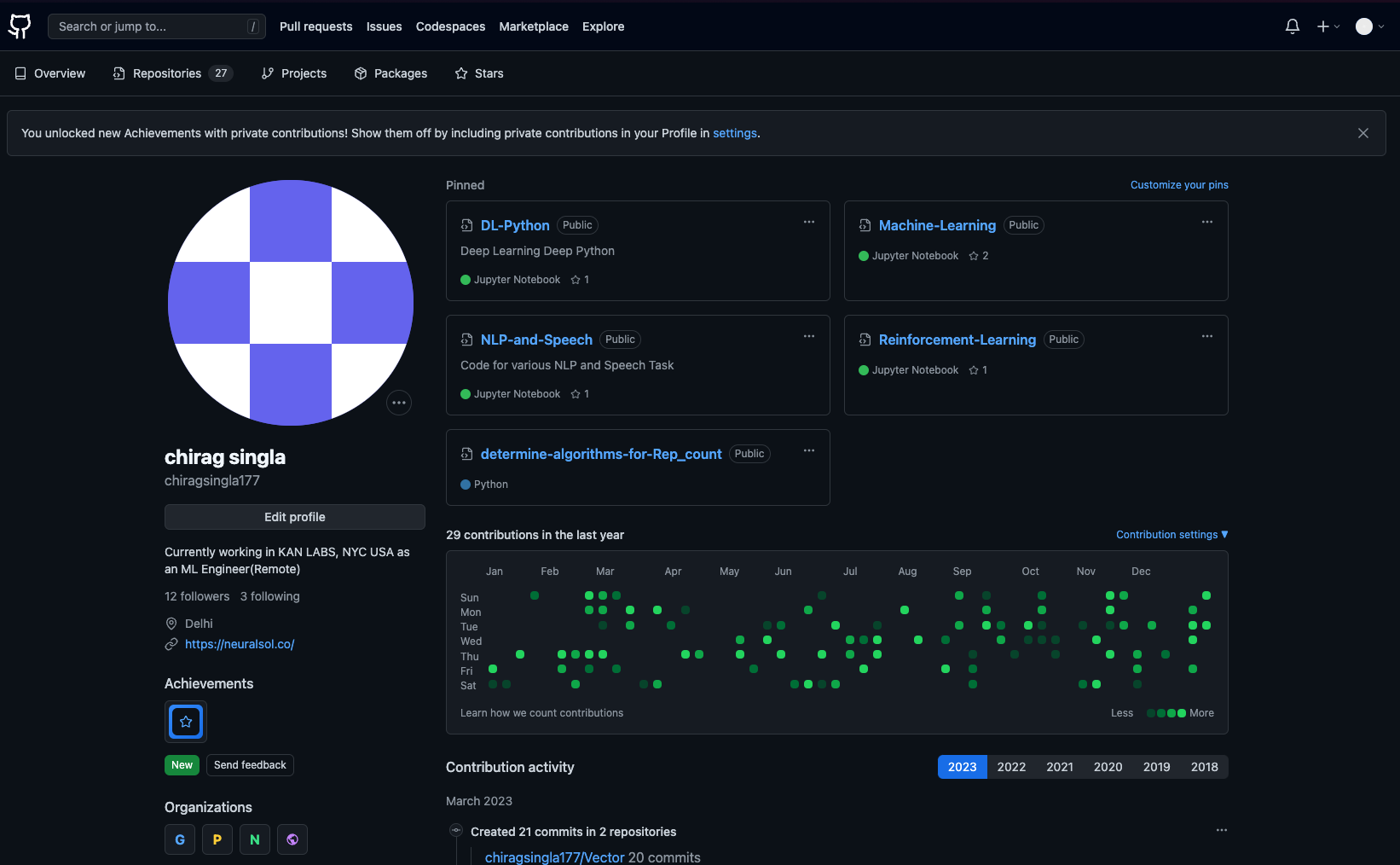Go to Codespaces
The height and width of the screenshot is (865, 1400).
click(x=450, y=26)
